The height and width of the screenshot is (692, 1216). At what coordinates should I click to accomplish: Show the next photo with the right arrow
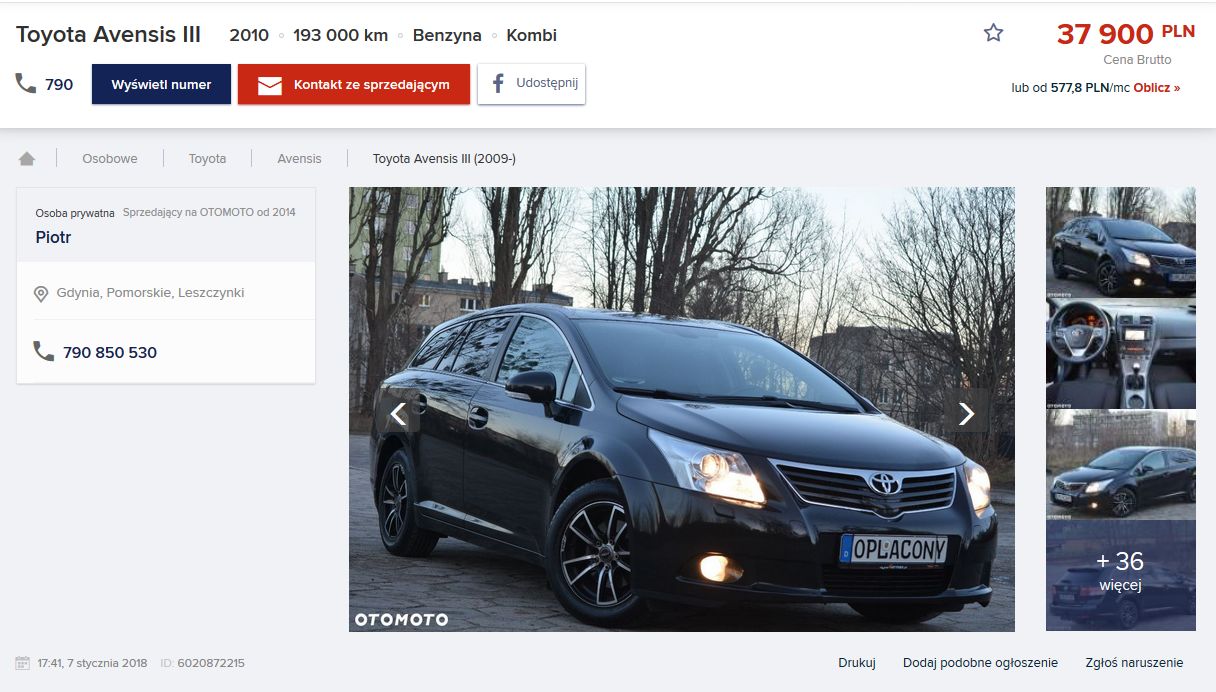pos(966,413)
